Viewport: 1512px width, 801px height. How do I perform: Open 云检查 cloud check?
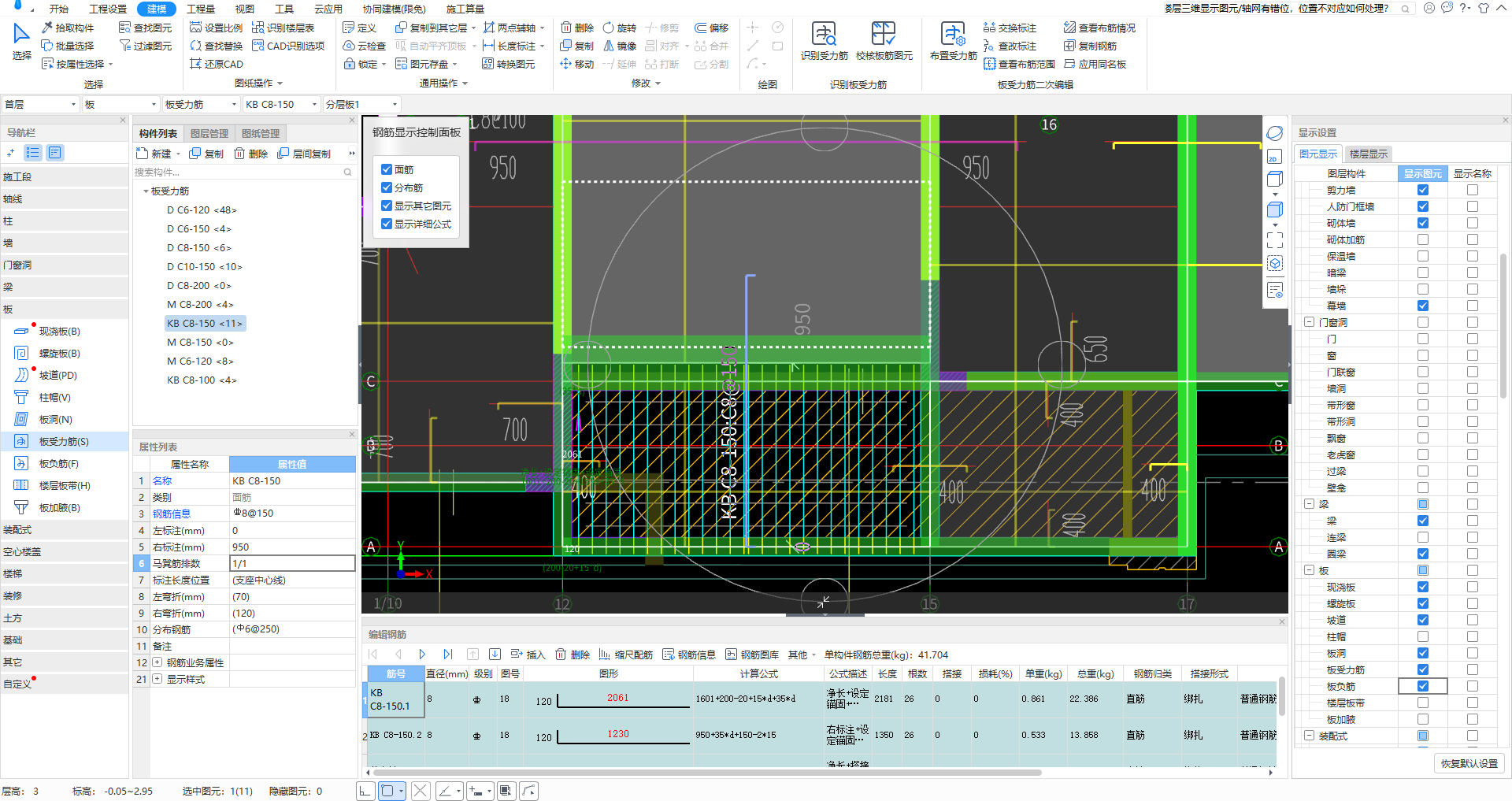click(x=365, y=46)
